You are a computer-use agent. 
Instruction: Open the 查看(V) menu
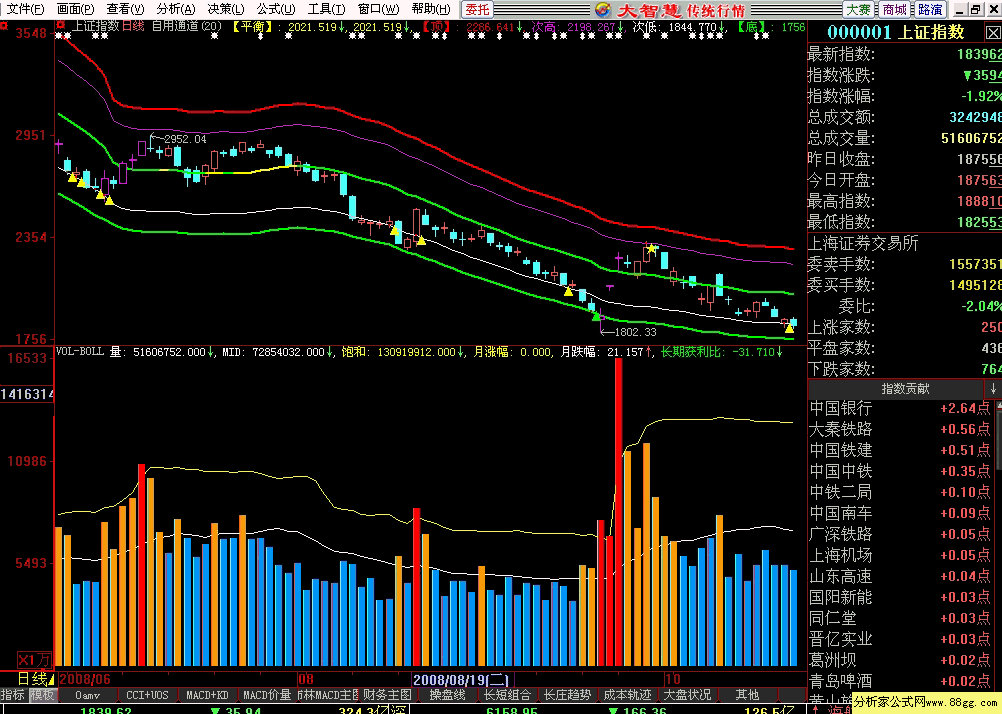pyautogui.click(x=125, y=9)
